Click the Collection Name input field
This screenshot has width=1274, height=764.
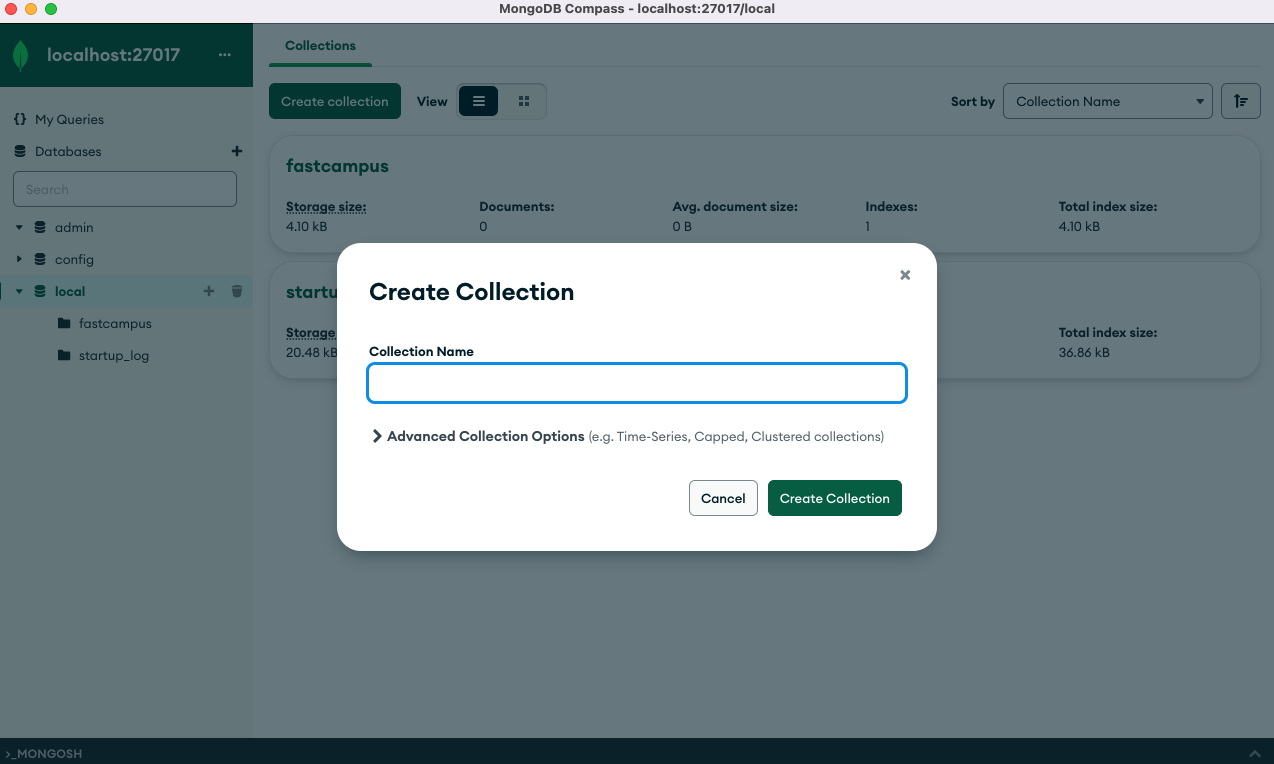click(x=637, y=383)
